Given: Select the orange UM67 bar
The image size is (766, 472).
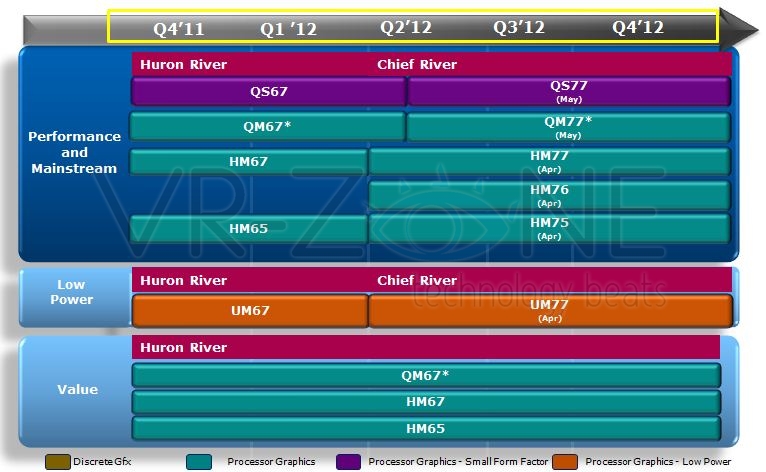Looking at the screenshot, I should click(x=250, y=310).
